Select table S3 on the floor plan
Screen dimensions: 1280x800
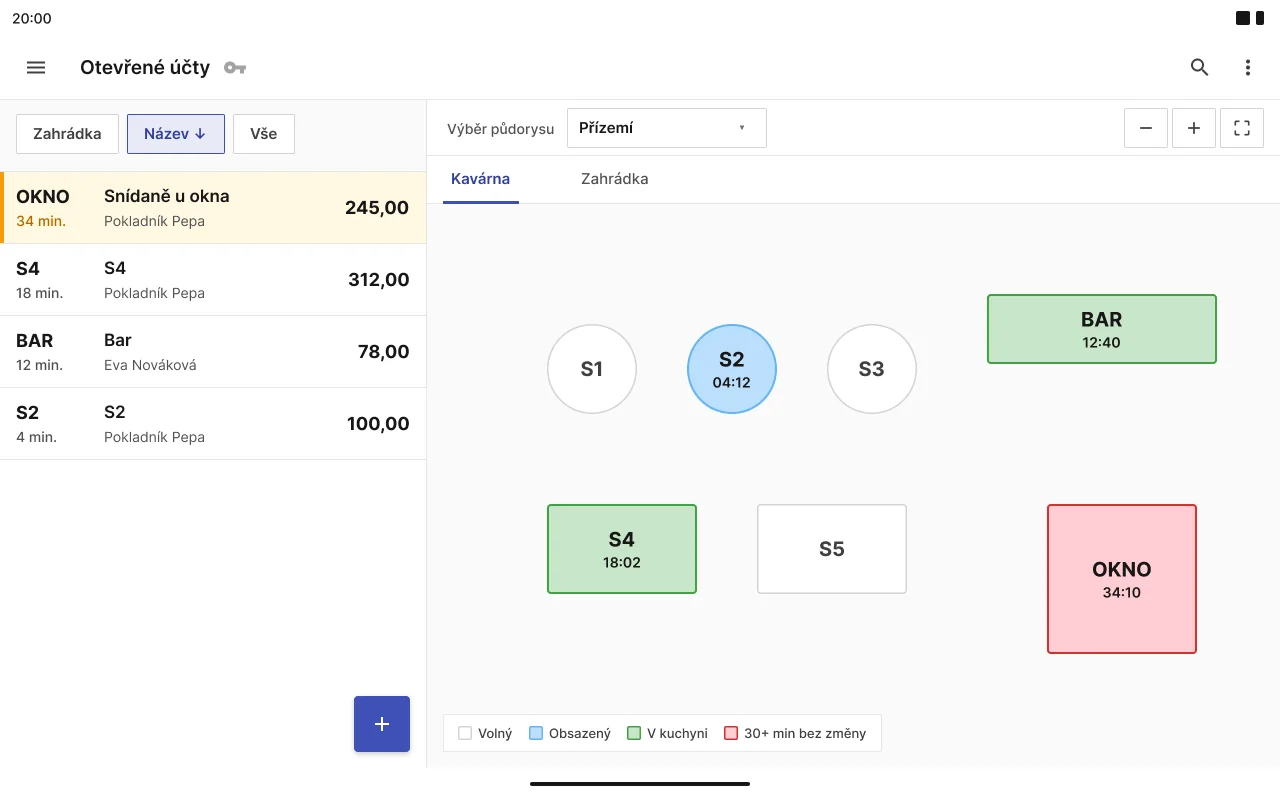coord(872,369)
